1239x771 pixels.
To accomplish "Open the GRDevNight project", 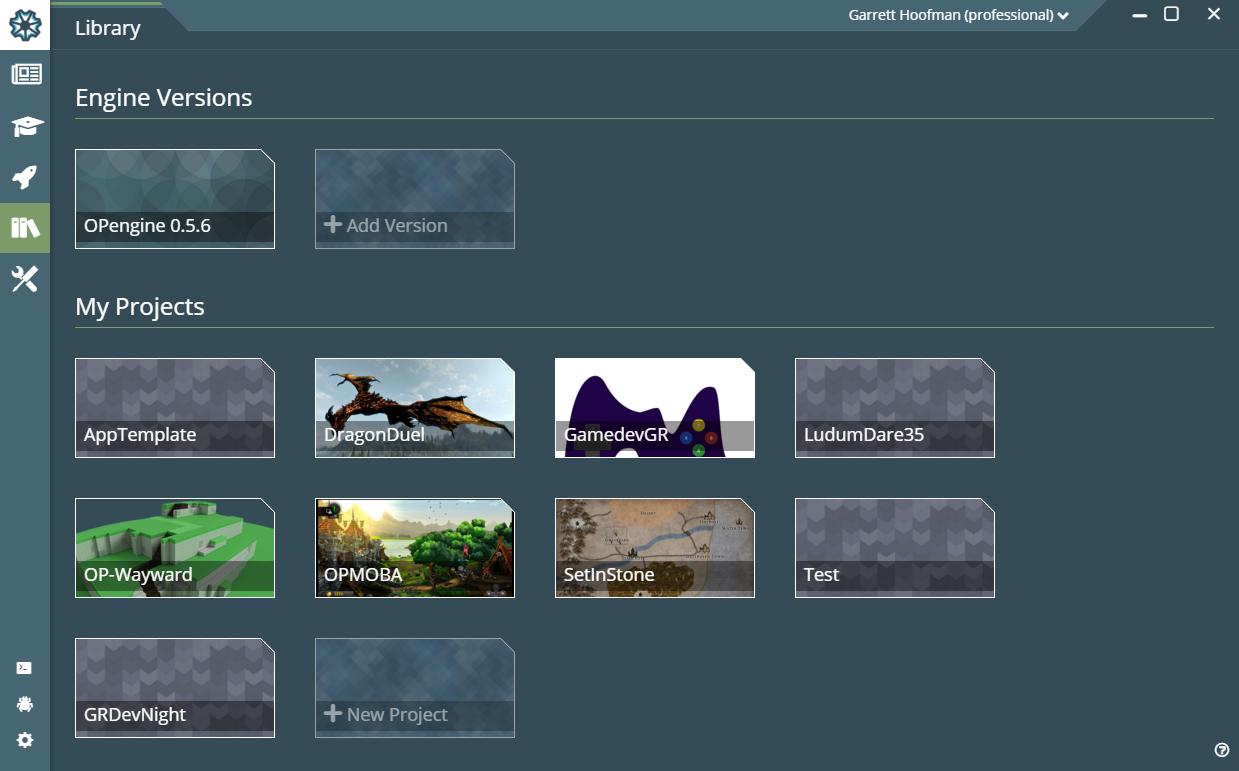I will (174, 687).
